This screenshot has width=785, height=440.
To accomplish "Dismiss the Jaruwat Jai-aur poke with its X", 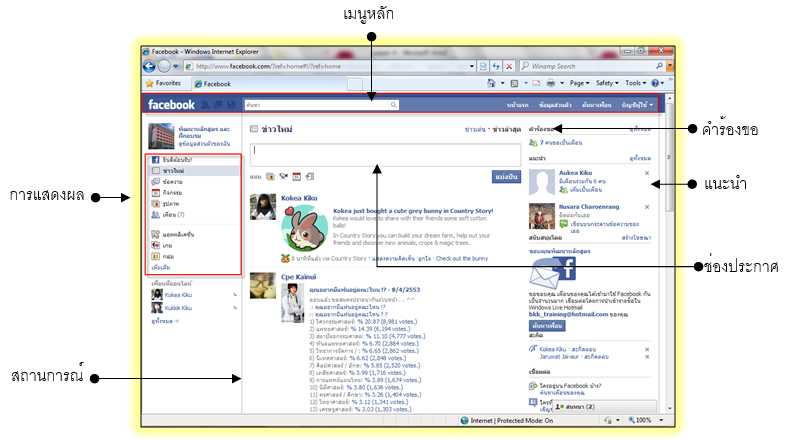I will coord(647,357).
